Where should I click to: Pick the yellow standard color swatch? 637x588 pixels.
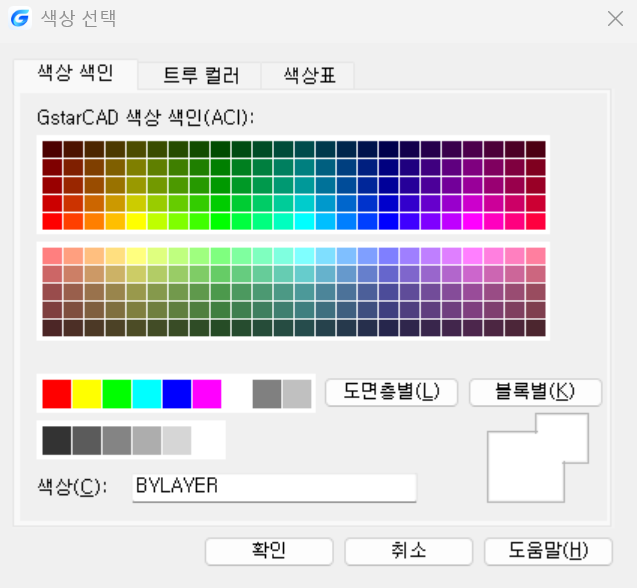click(87, 394)
